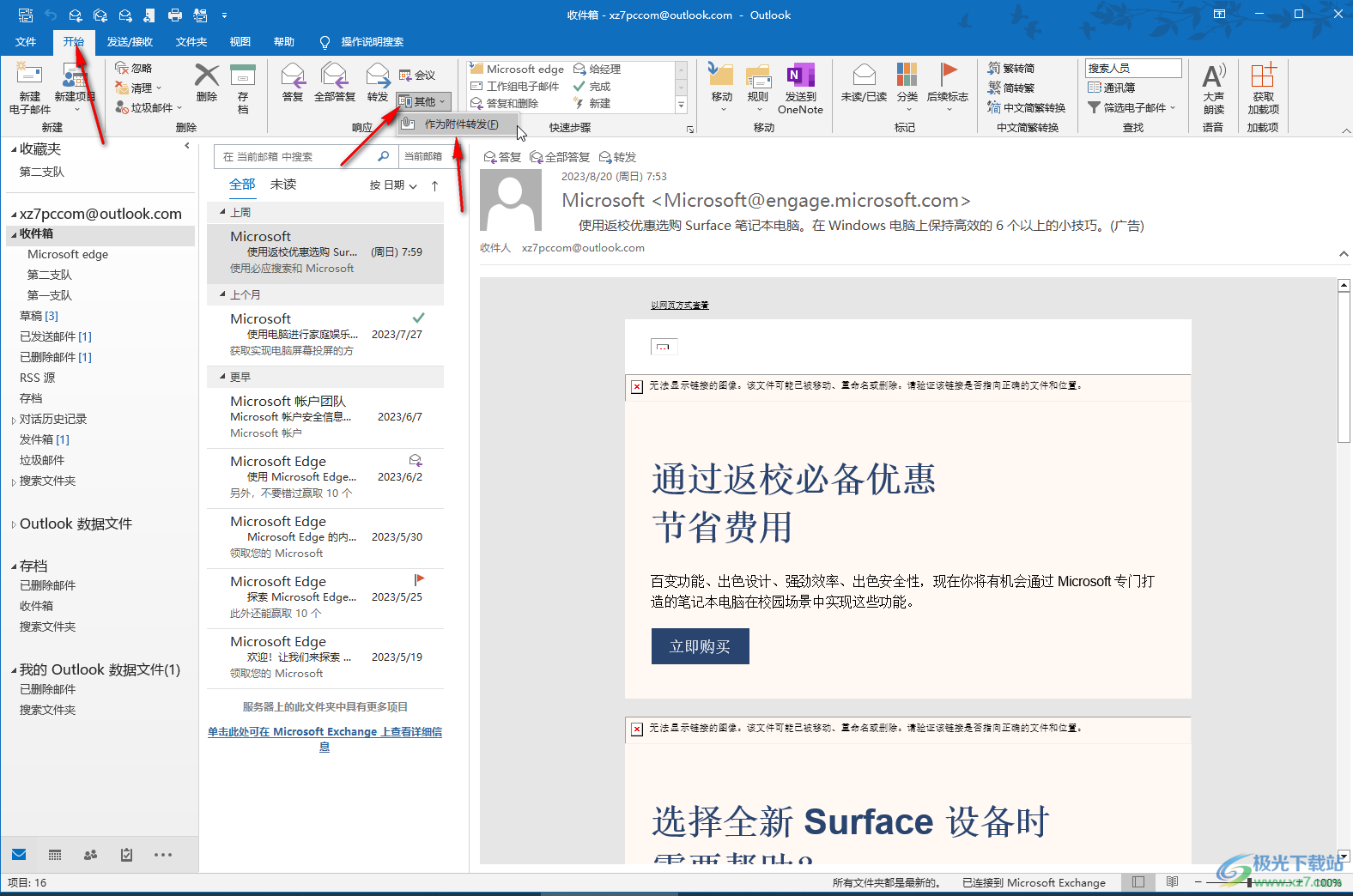Click the More options (...) in navigation bar
The width and height of the screenshot is (1353, 896).
click(163, 855)
